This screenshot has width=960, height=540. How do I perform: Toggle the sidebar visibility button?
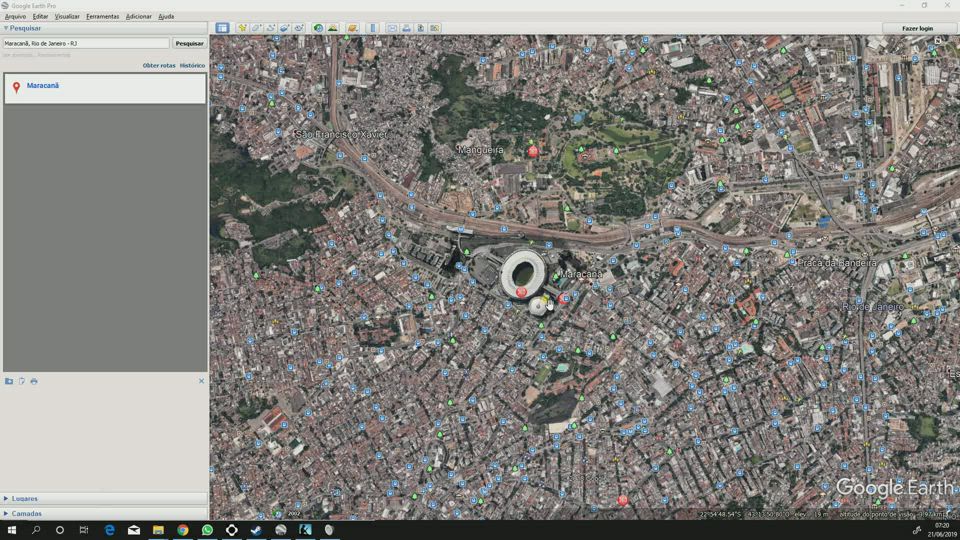pos(222,28)
